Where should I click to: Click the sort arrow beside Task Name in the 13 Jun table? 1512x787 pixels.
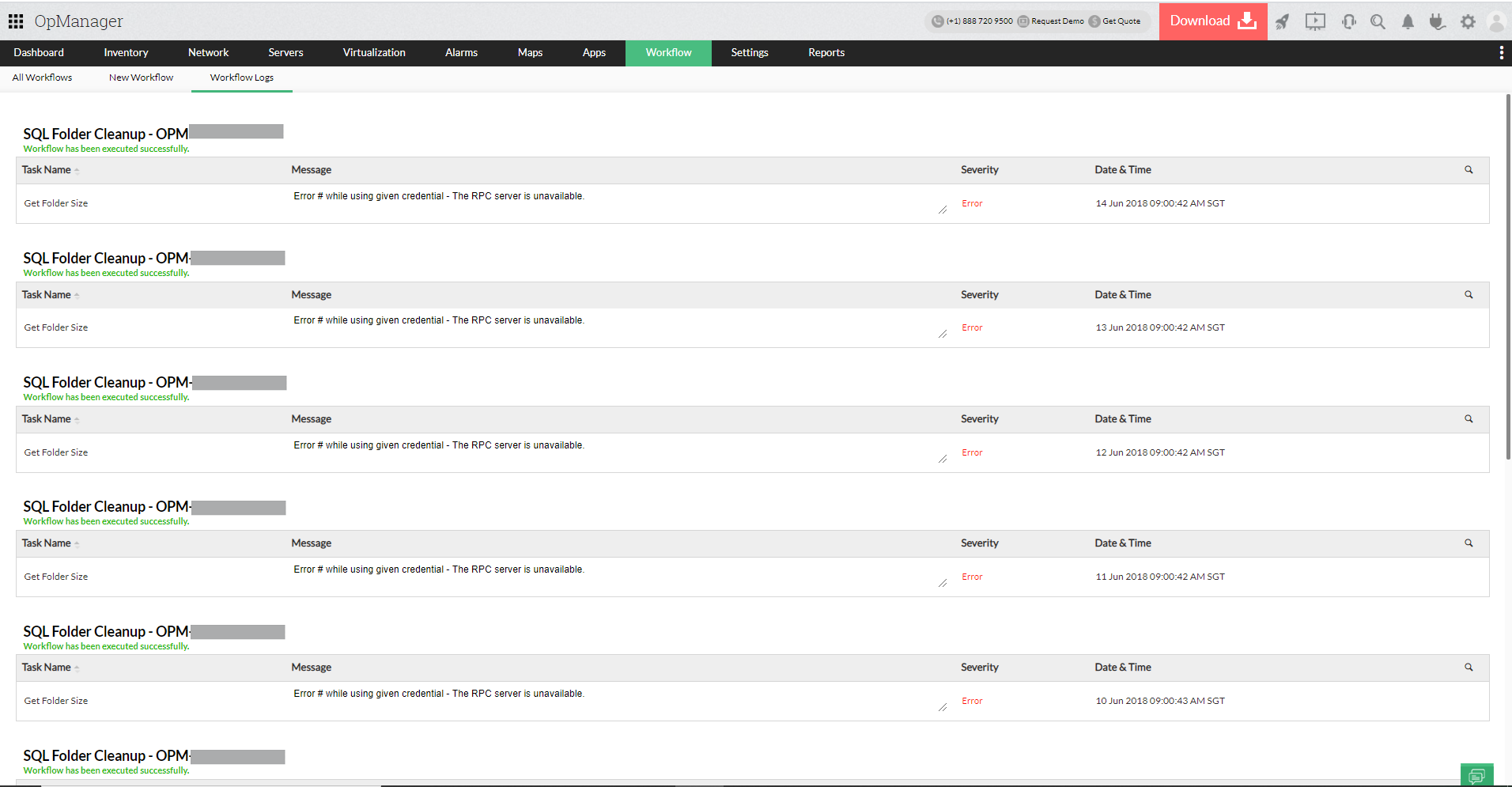[77, 296]
